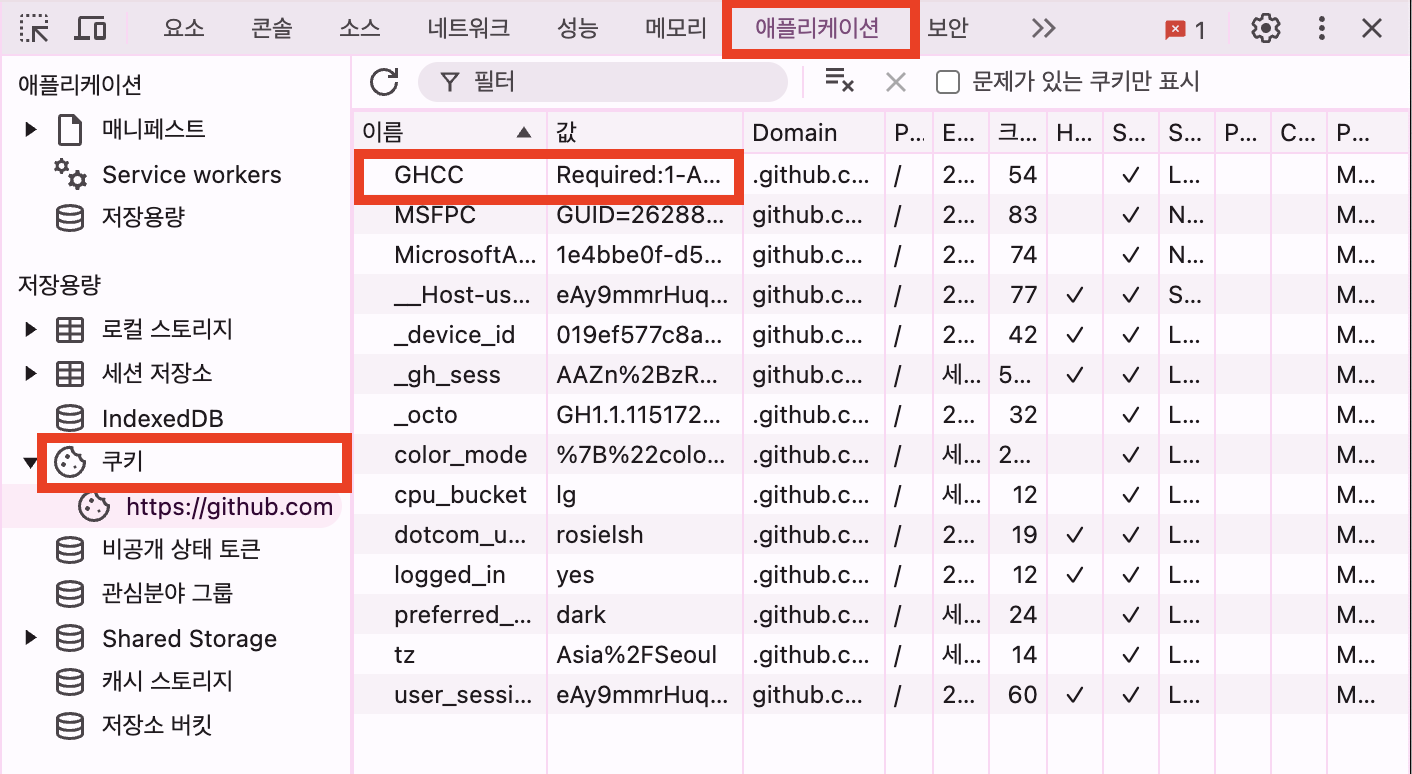Expand the Shared Storage node
1412x774 pixels.
pos(31,638)
